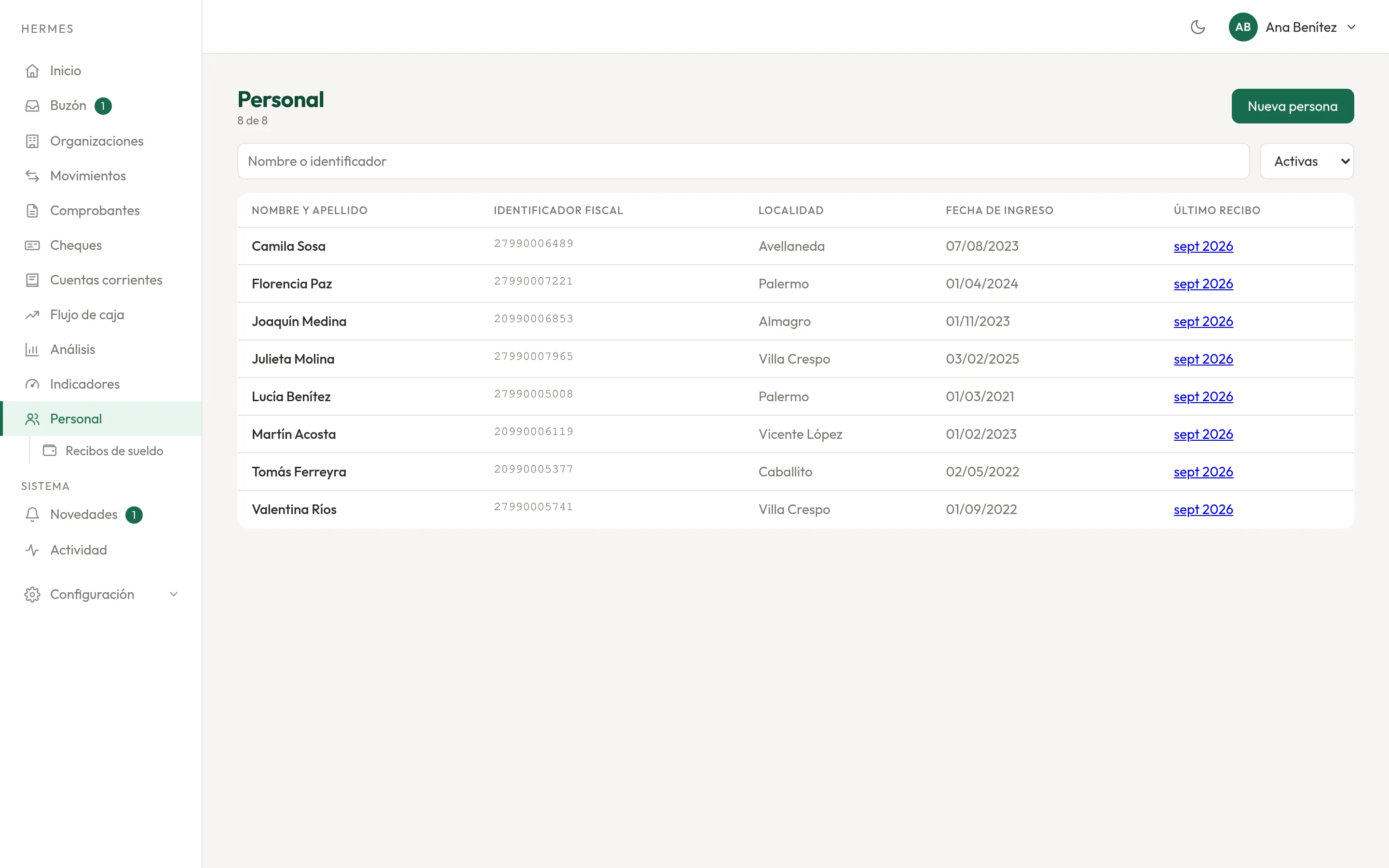The height and width of the screenshot is (868, 1389).
Task: Toggle dark mode moon icon
Action: pos(1198,27)
